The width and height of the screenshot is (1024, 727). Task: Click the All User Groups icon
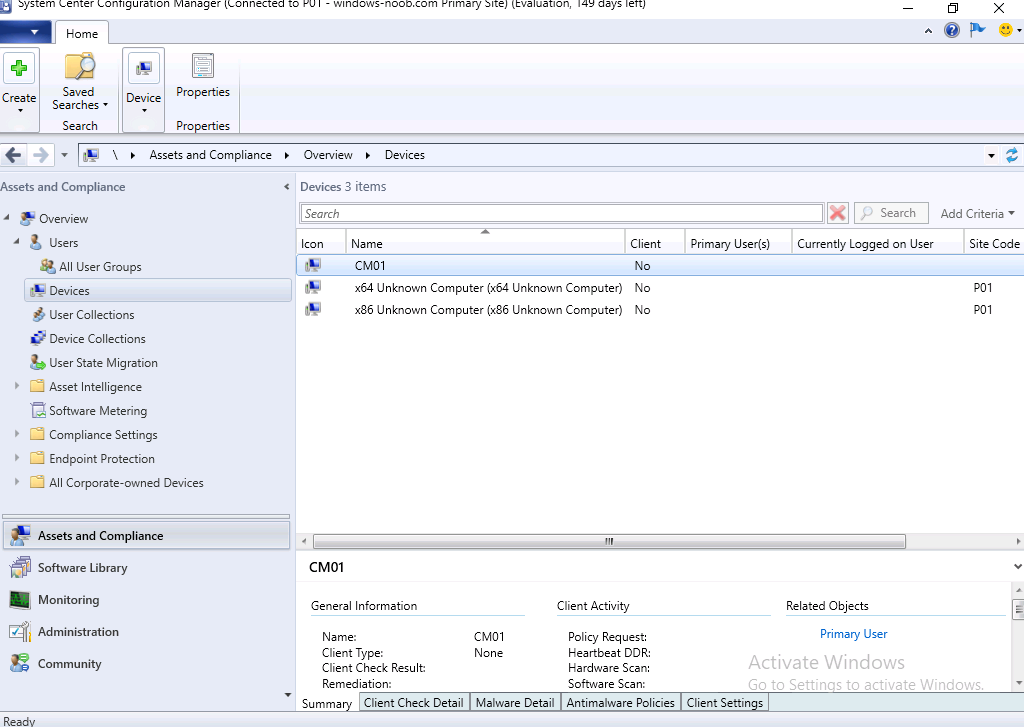tap(48, 267)
